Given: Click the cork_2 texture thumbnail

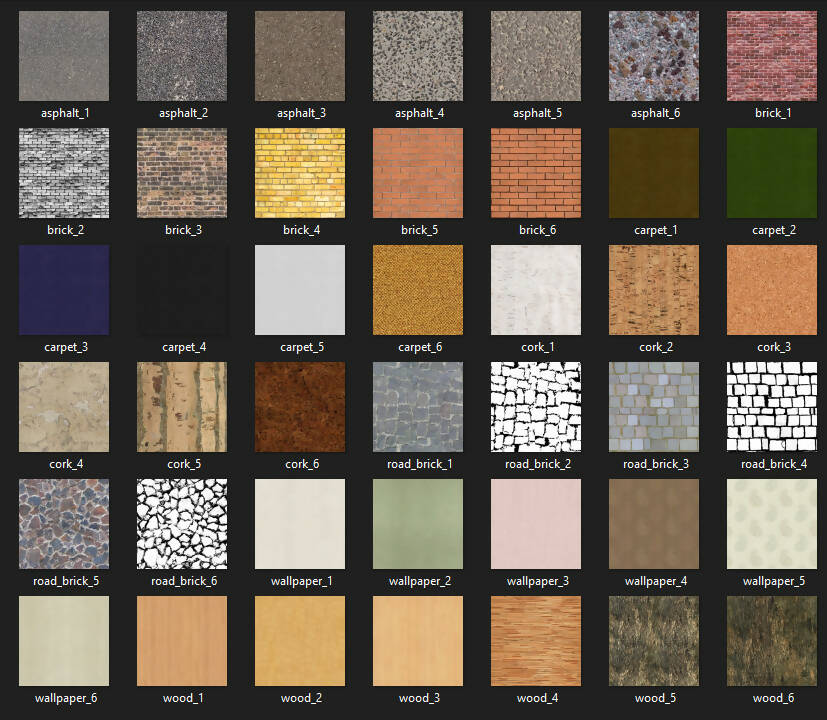Looking at the screenshot, I should pos(654,290).
